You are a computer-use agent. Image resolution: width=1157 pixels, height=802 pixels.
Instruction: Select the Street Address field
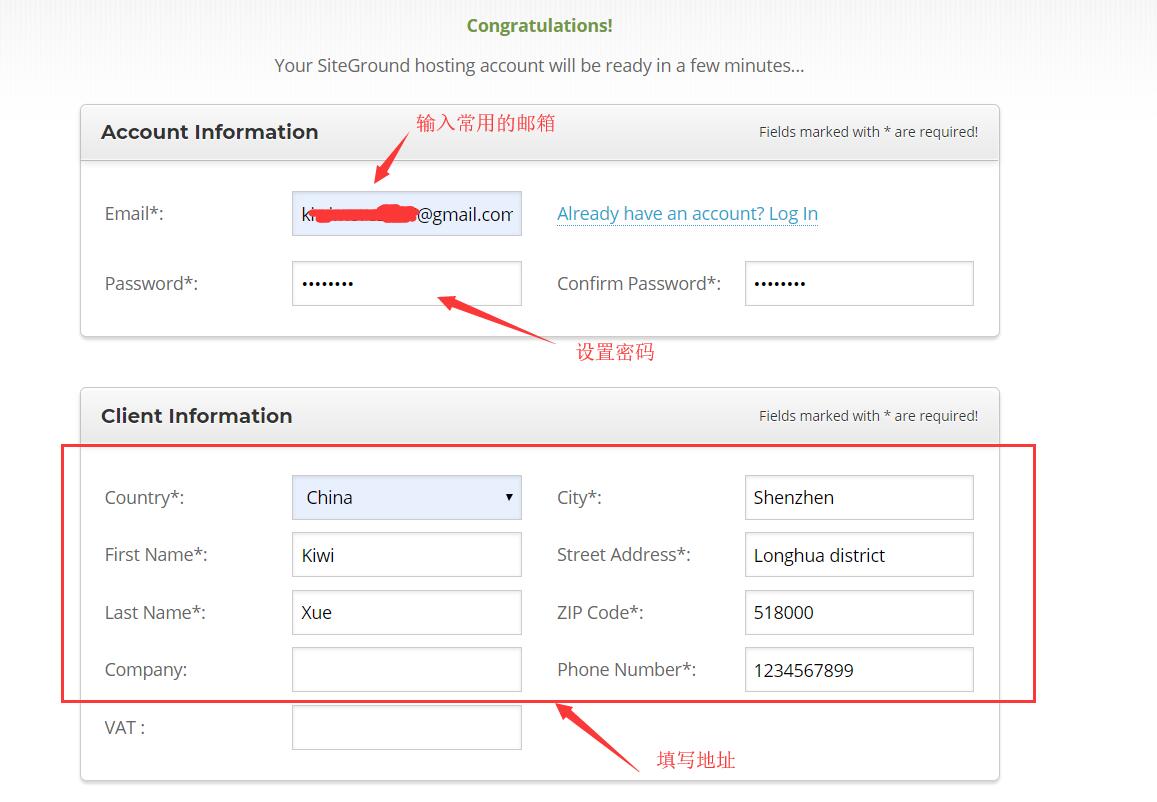click(x=858, y=554)
